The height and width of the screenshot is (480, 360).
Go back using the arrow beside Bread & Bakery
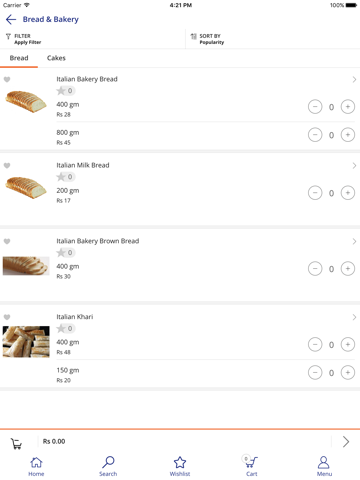click(x=11, y=19)
